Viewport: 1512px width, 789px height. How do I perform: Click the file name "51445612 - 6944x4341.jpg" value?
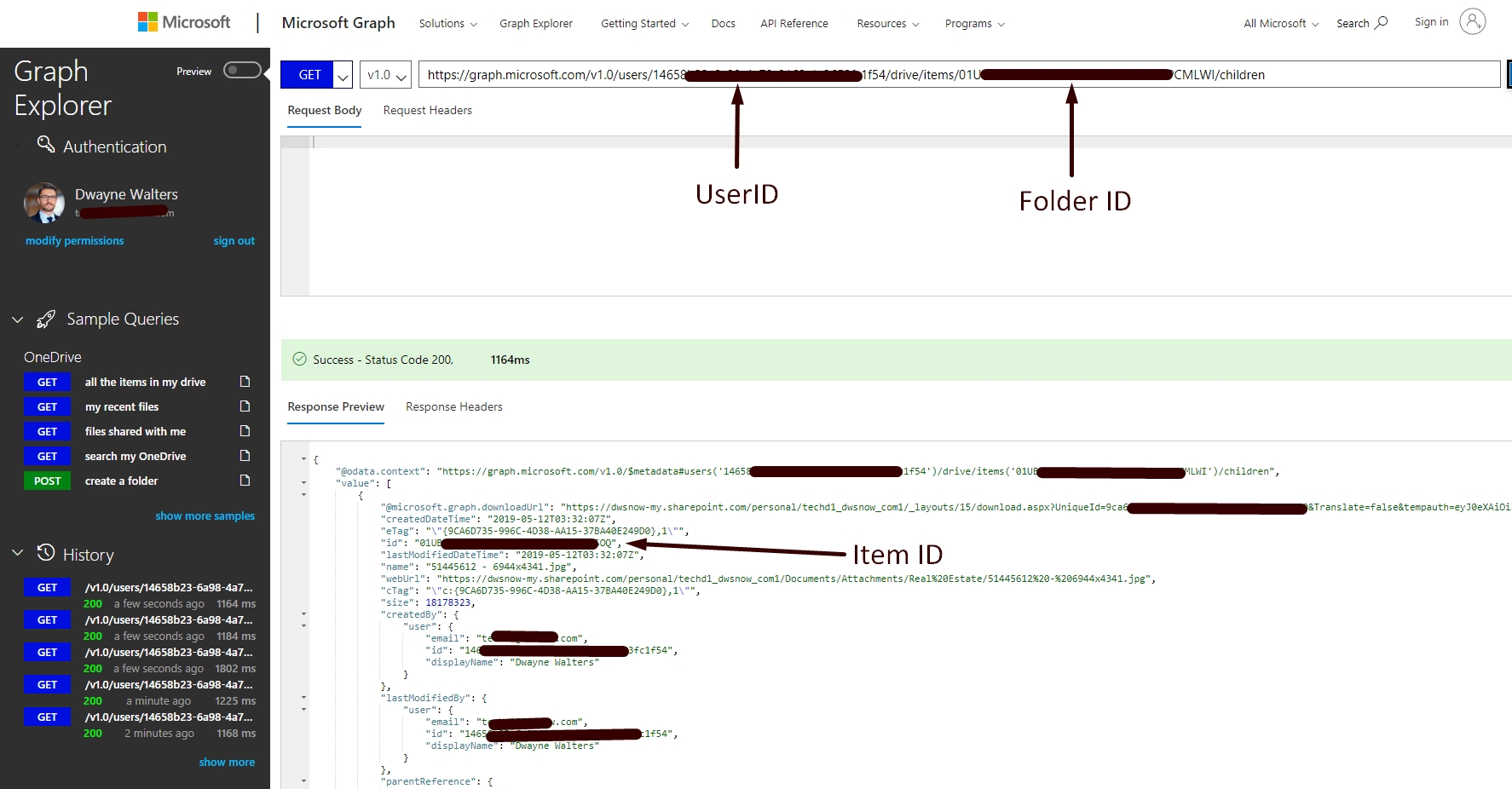pos(500,567)
